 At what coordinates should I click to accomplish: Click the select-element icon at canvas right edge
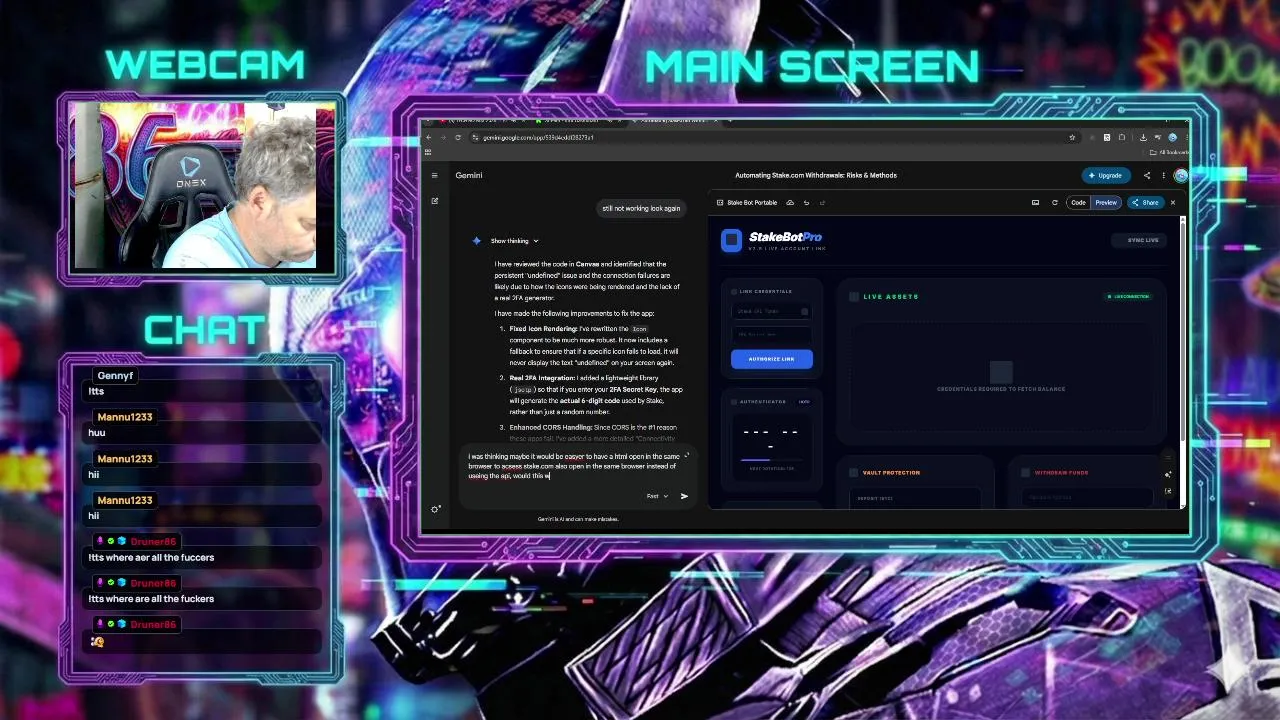click(x=1168, y=490)
